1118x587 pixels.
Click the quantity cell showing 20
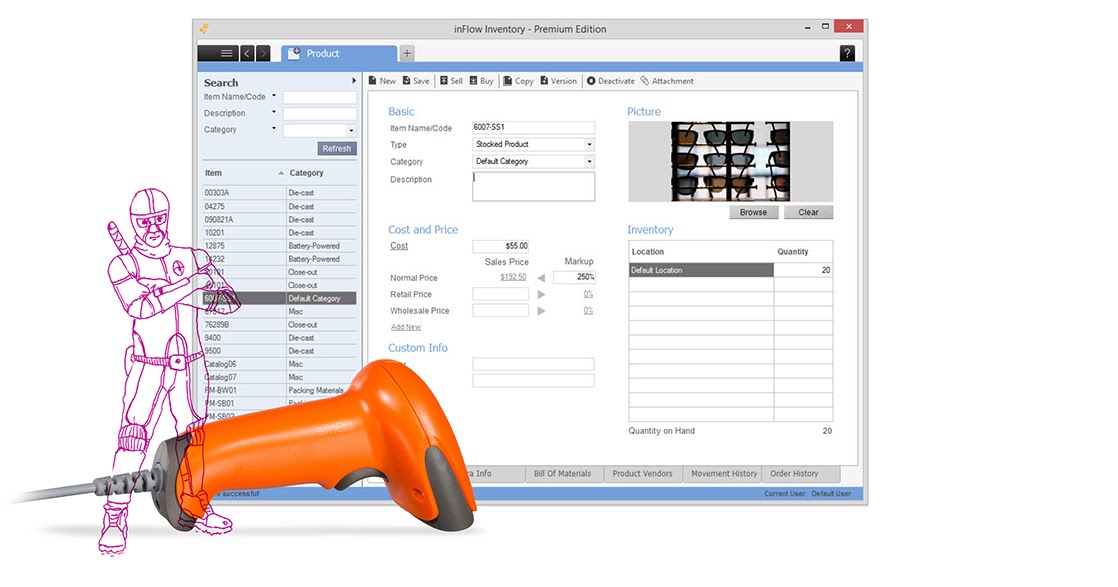tap(803, 270)
